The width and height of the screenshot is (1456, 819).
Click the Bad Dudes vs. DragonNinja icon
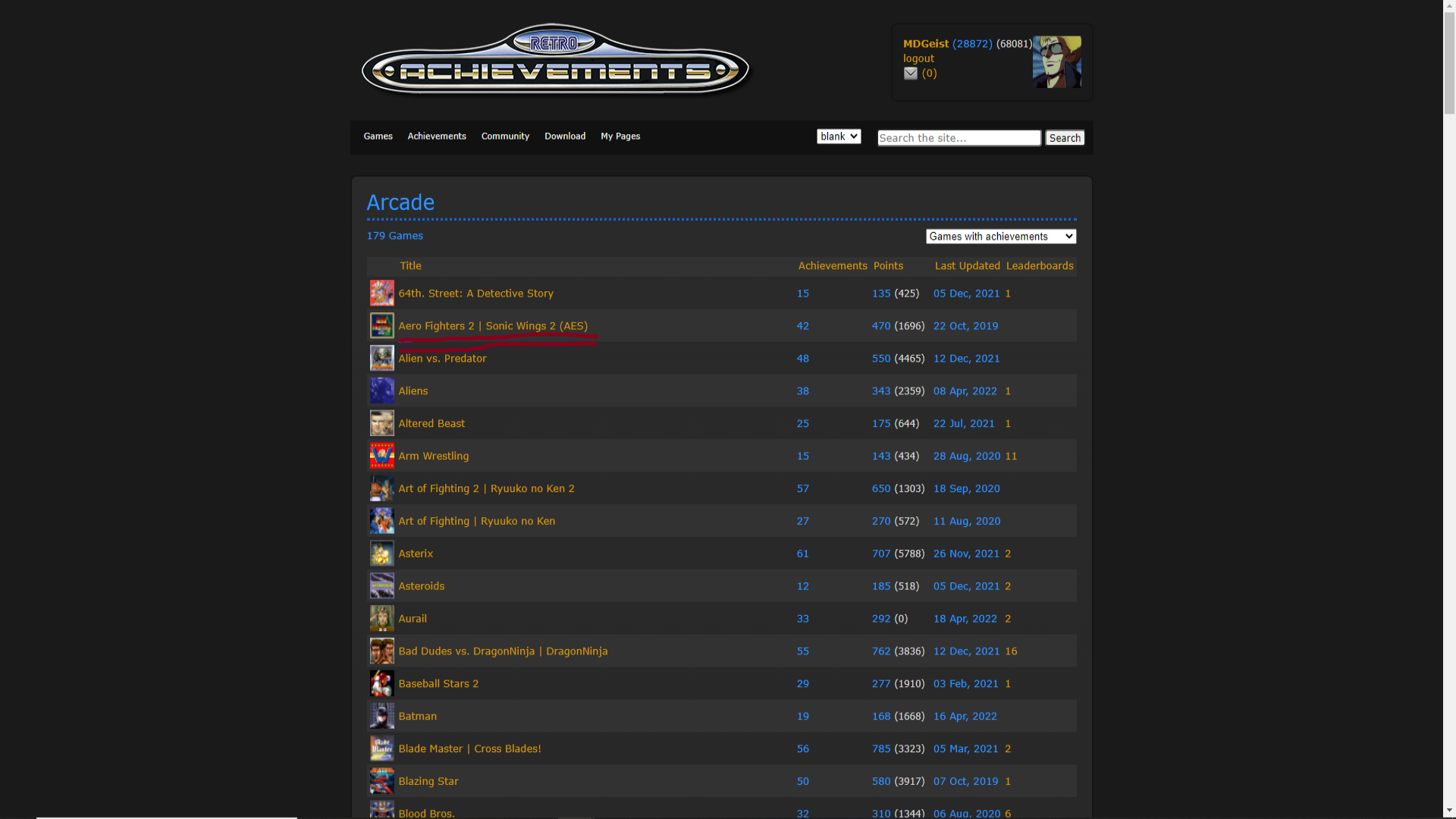point(381,651)
